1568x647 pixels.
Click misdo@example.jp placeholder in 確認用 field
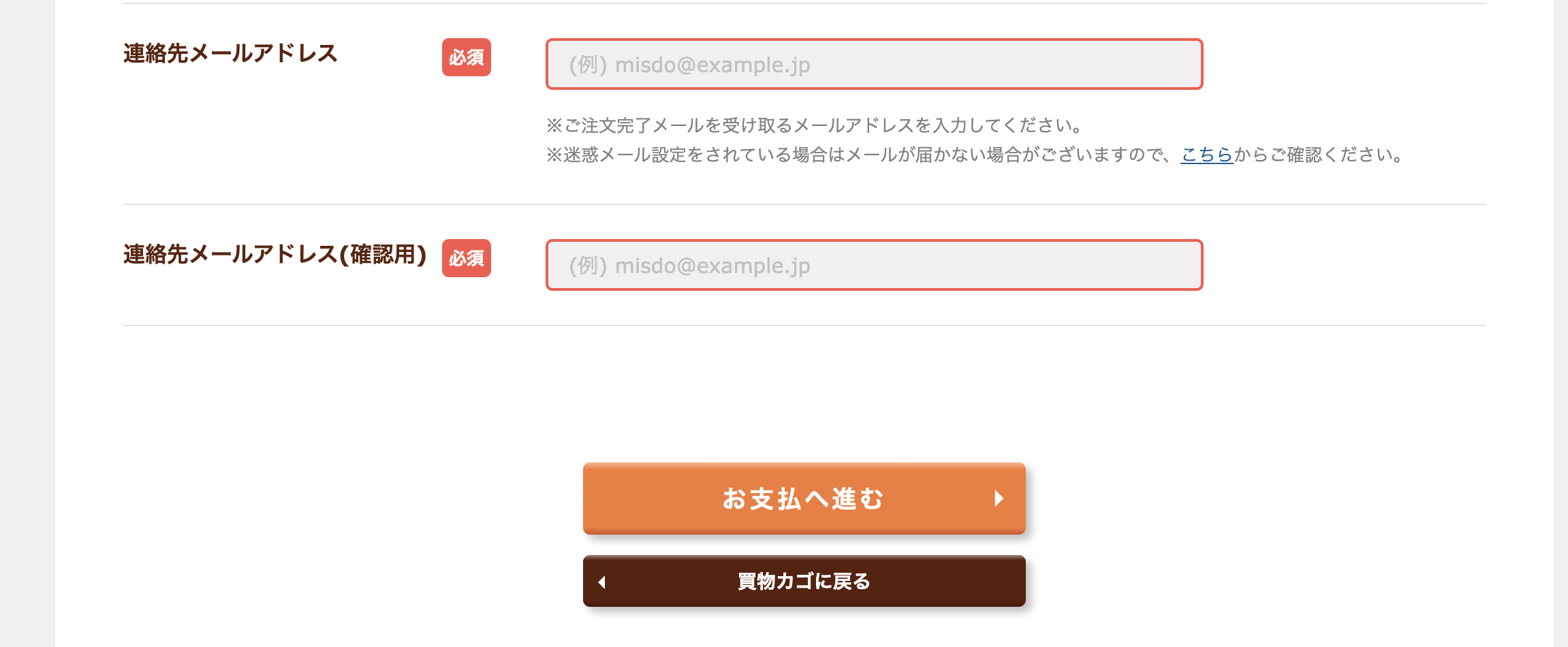pyautogui.click(x=712, y=266)
